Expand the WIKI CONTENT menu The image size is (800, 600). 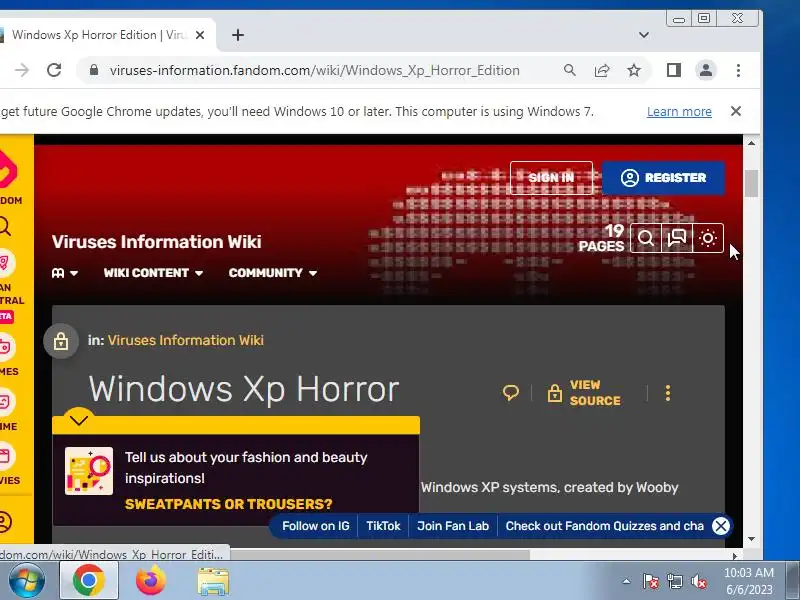coord(153,273)
